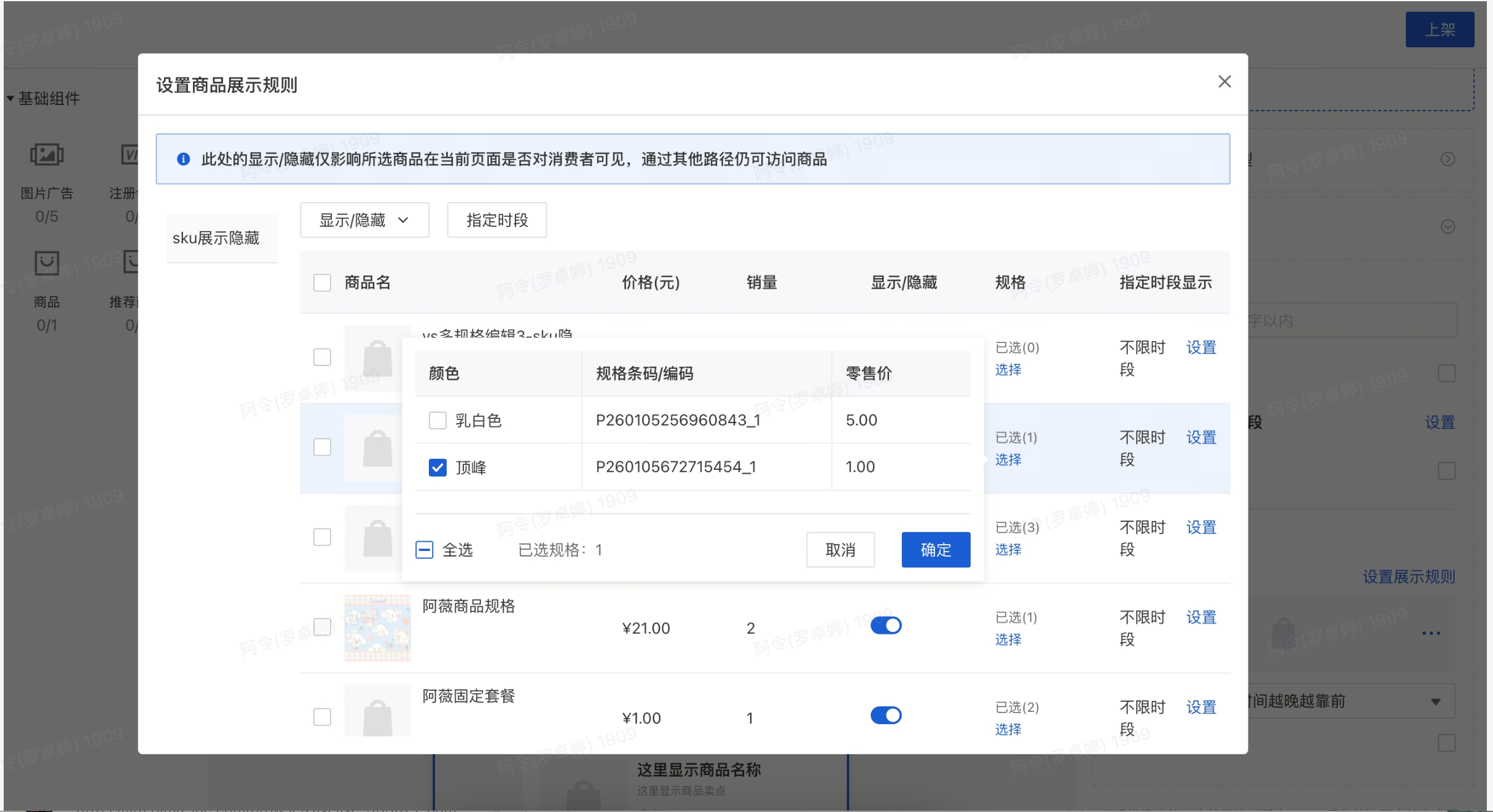
Task: Toggle the 全选 select-all checkbox in popup
Action: [x=425, y=550]
